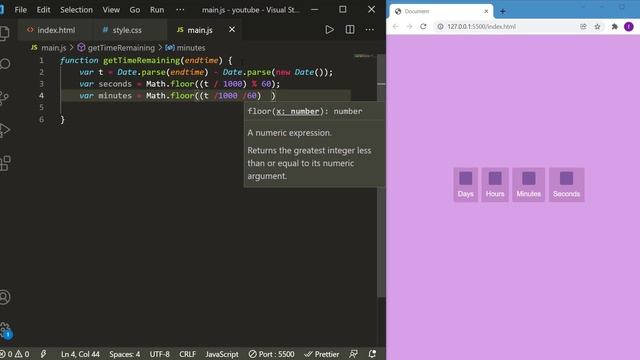Open editor More Actions ellipsis

click(x=369, y=29)
